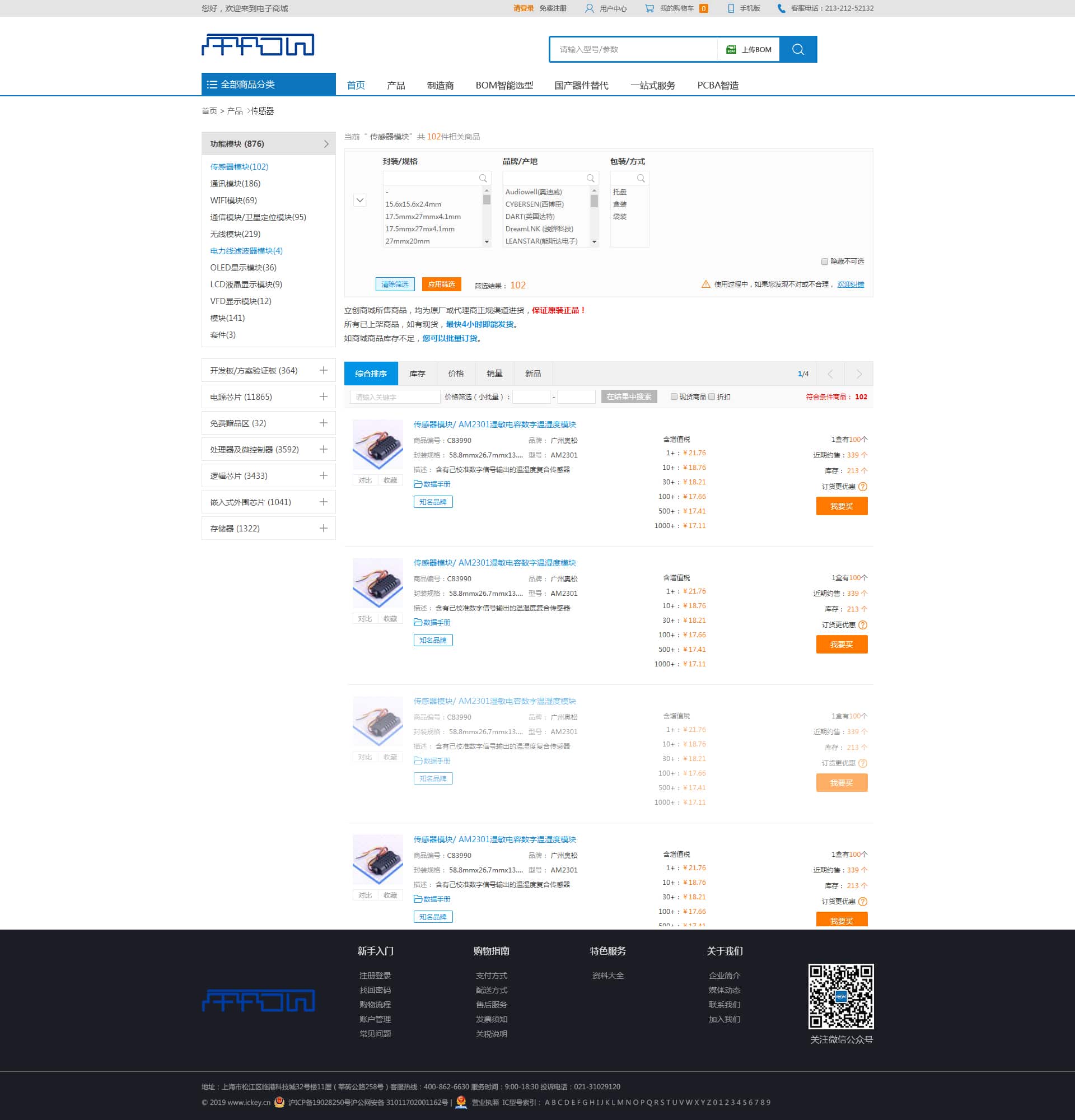Expand the 存储器 category

(323, 528)
